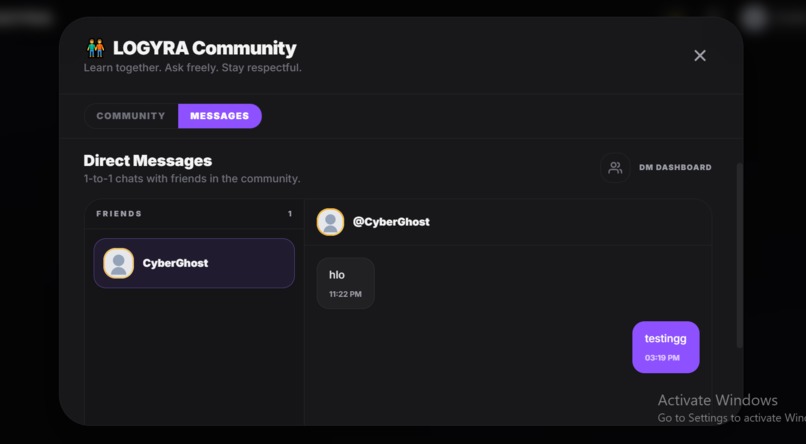Open the DM Dashboard label
The image size is (806, 444).
(675, 168)
